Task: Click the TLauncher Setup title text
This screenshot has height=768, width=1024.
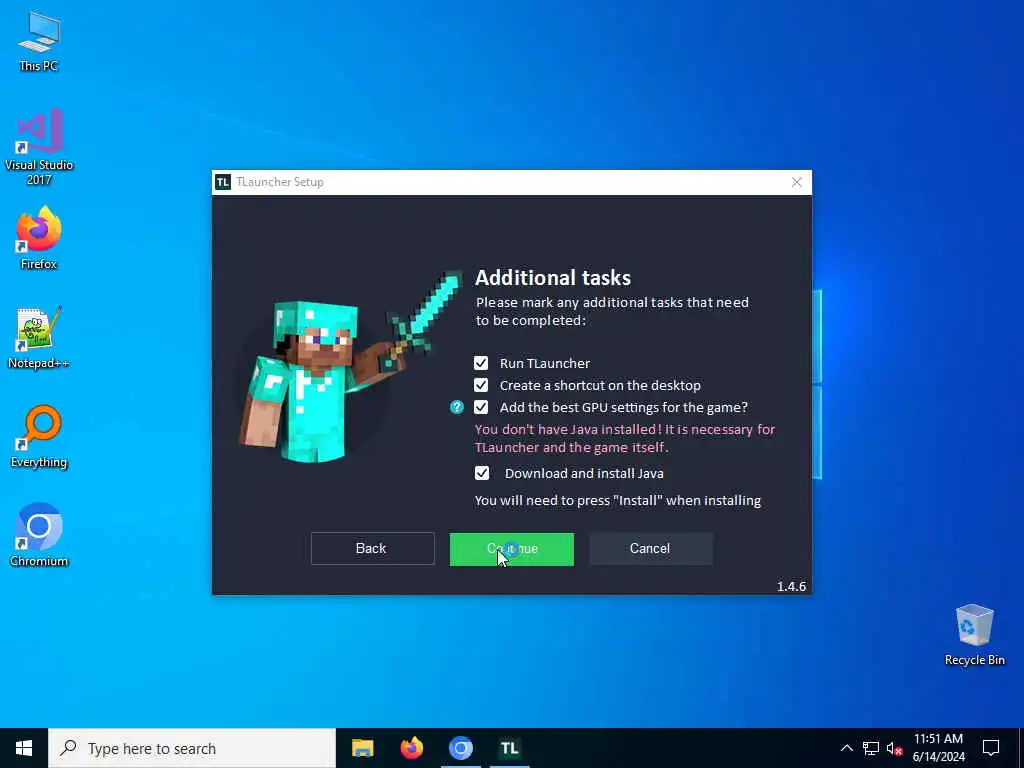Action: pyautogui.click(x=280, y=182)
